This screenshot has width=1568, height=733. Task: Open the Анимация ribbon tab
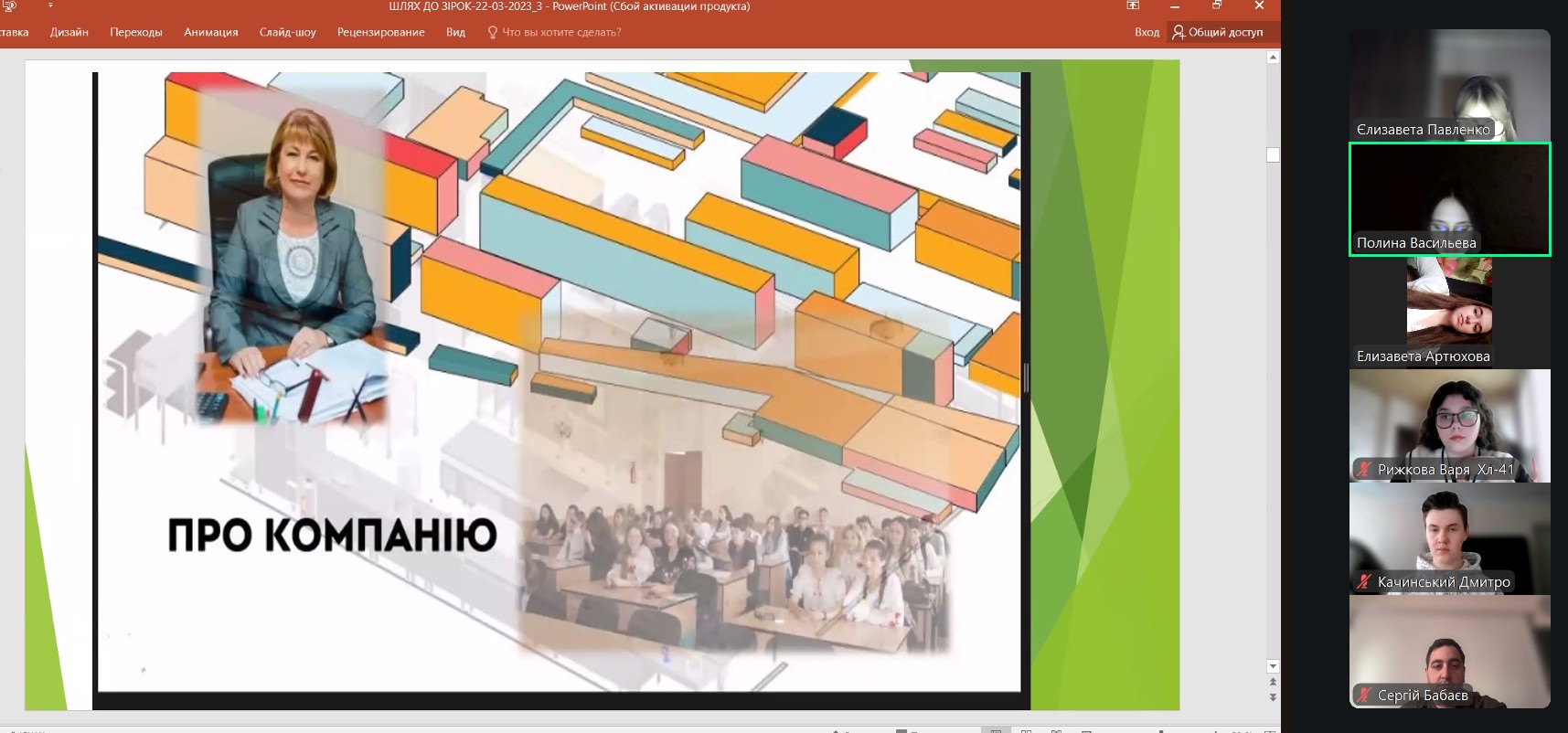coord(211,32)
